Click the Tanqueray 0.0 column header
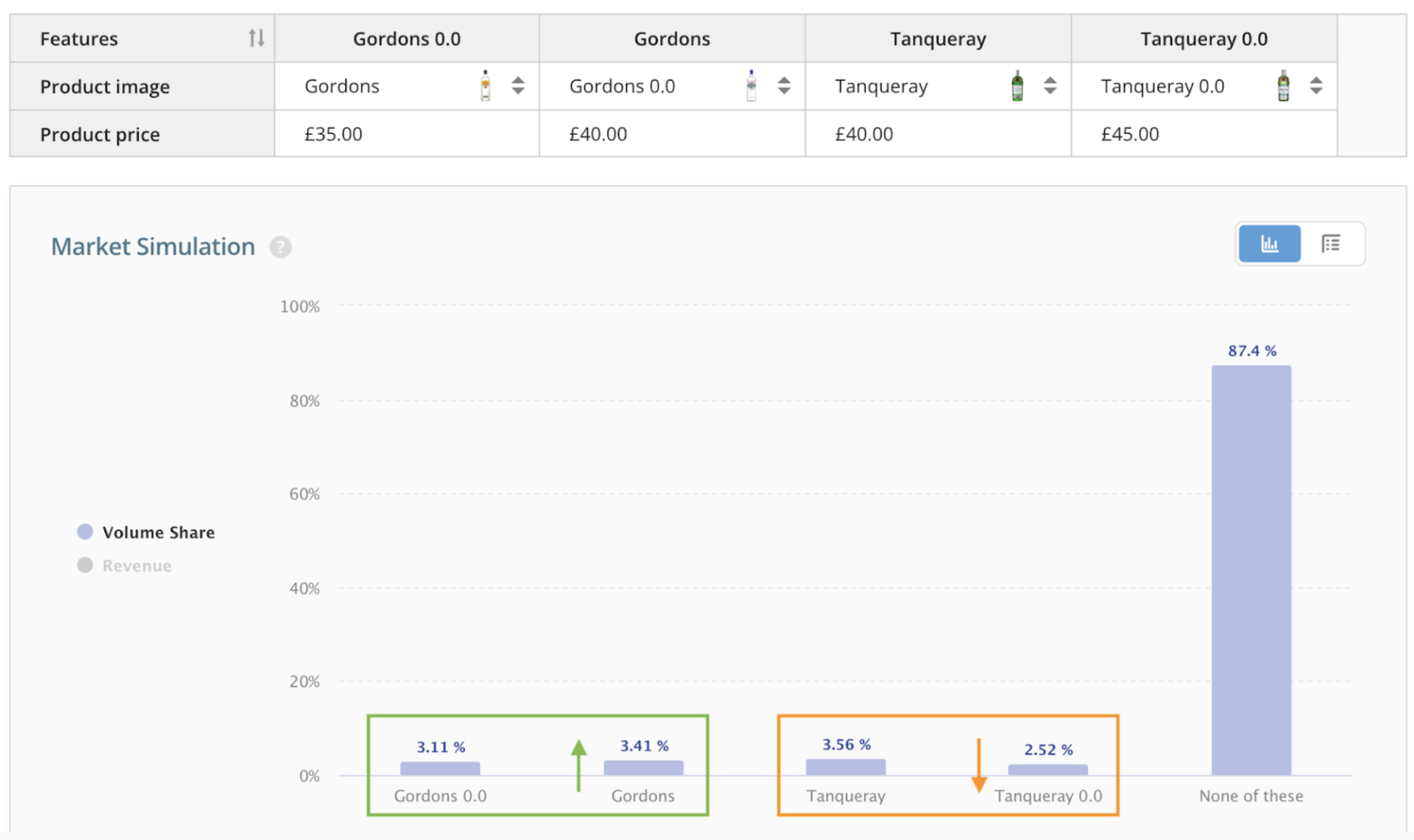The height and width of the screenshot is (840, 1414). [x=1204, y=38]
